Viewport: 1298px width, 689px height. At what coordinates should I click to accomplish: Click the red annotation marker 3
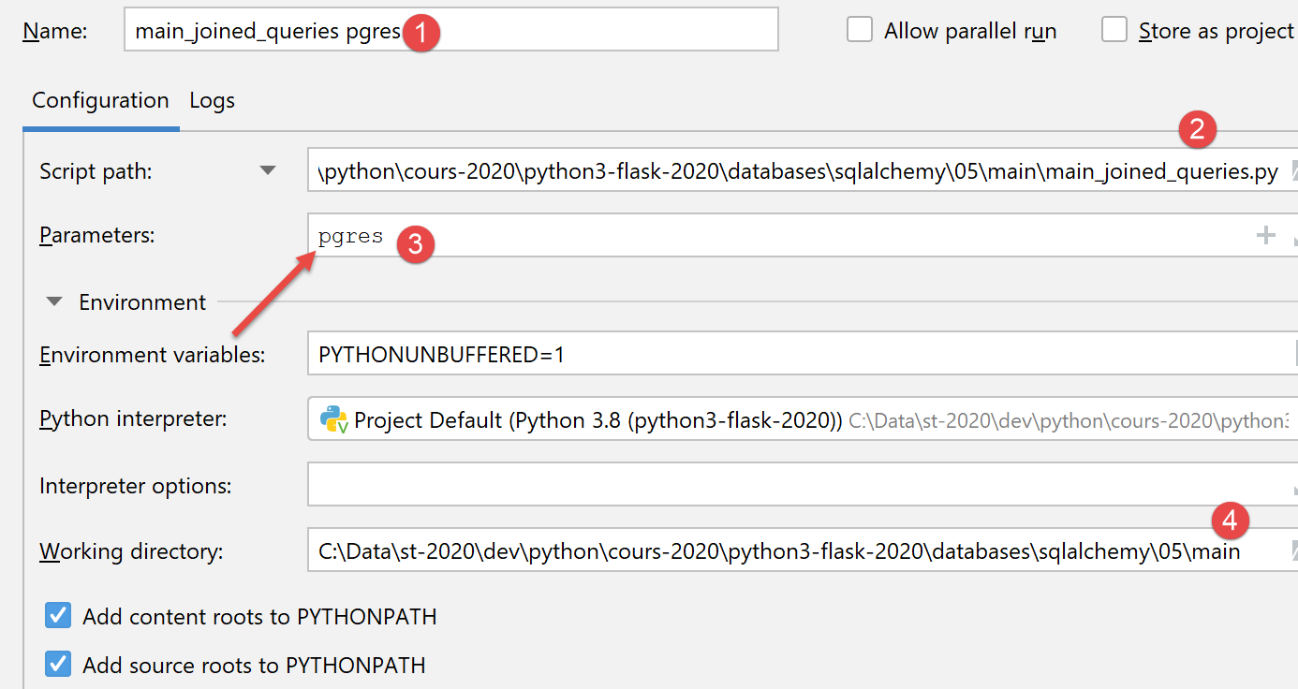(x=414, y=244)
